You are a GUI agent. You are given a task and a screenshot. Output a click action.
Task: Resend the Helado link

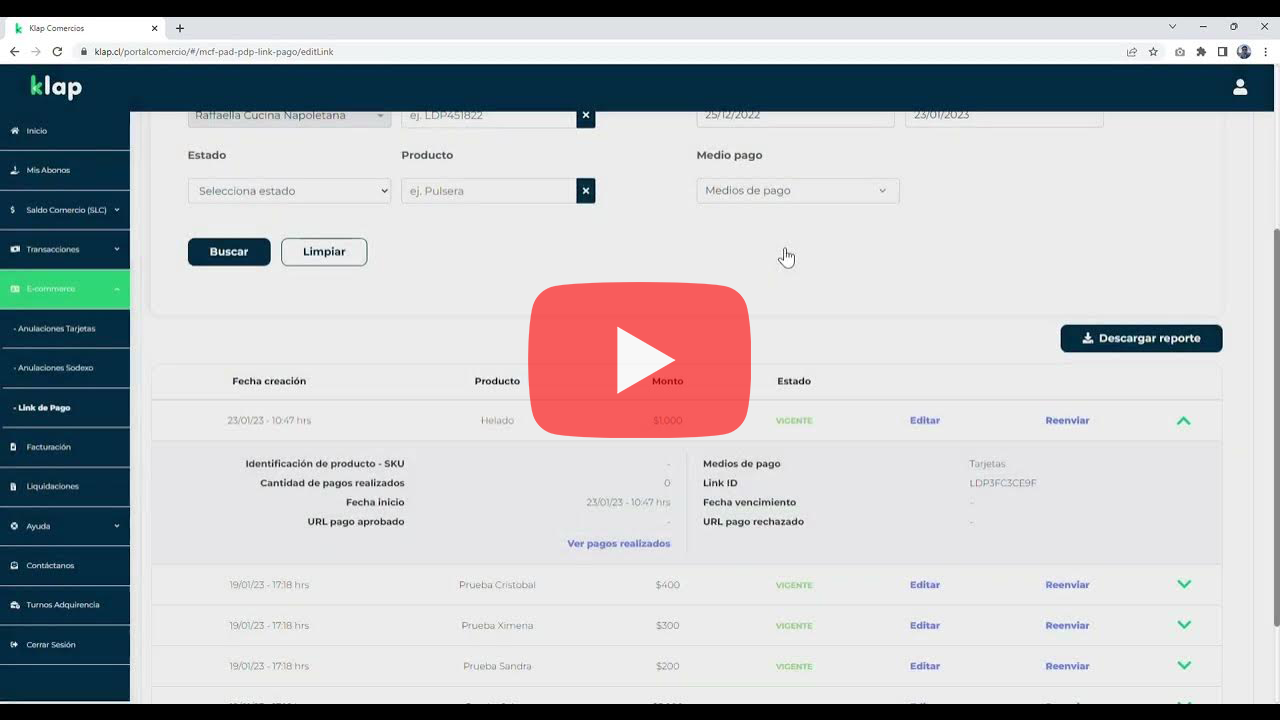coord(1067,421)
